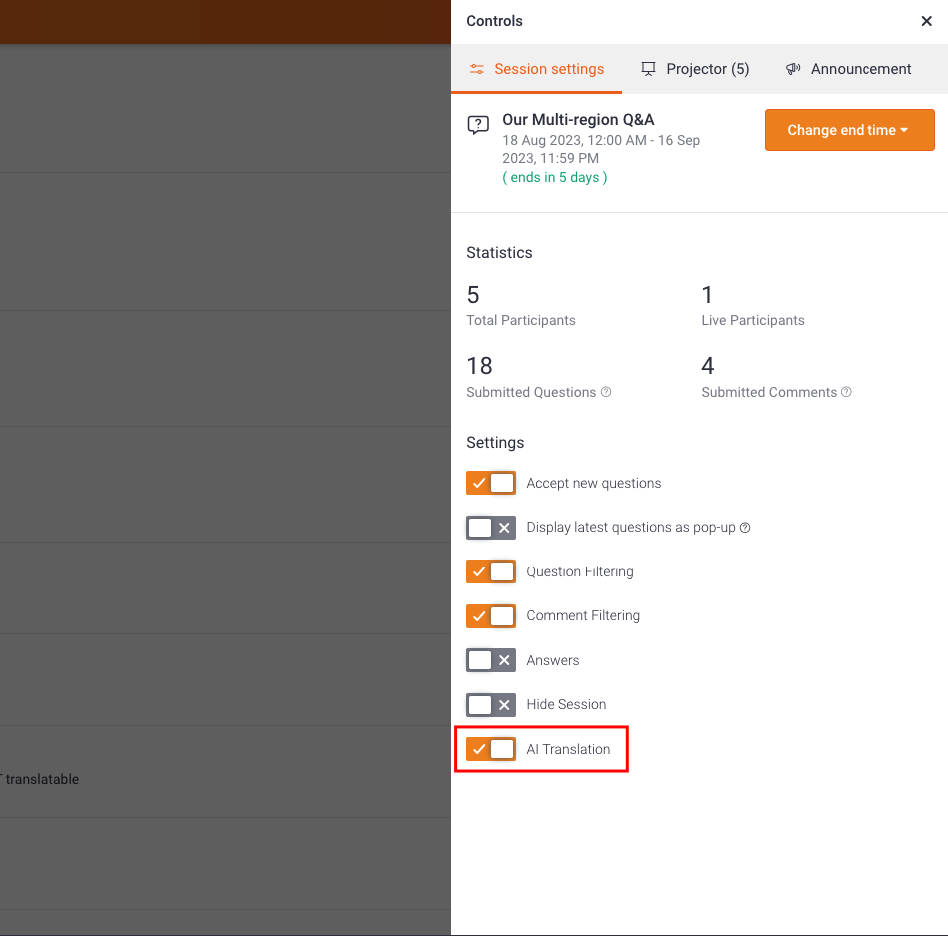The image size is (948, 936).
Task: Disable the AI Translation toggle
Action: 491,749
